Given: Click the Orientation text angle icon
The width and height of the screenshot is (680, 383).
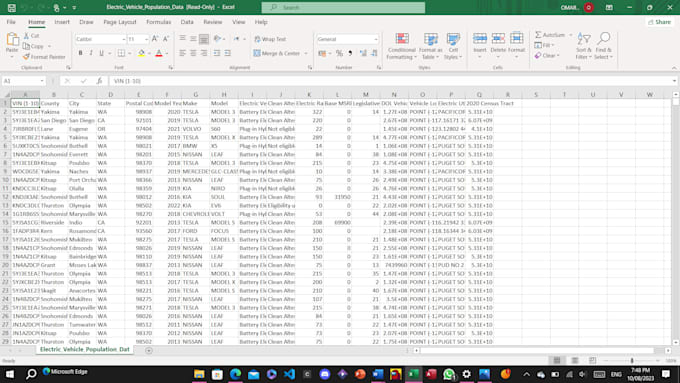Looking at the screenshot, I should coord(218,39).
